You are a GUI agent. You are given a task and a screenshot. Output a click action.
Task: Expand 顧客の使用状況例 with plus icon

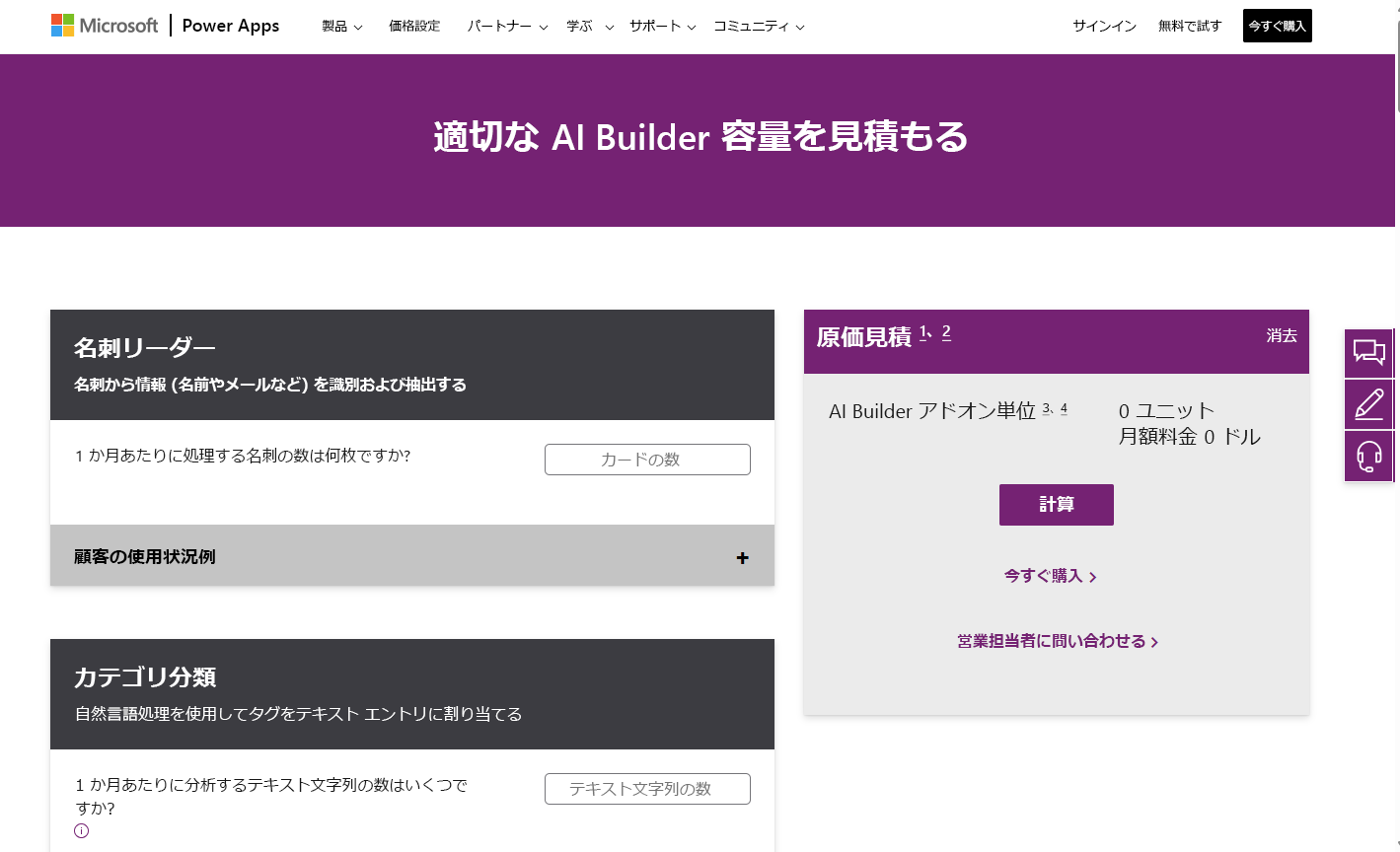pos(742,557)
